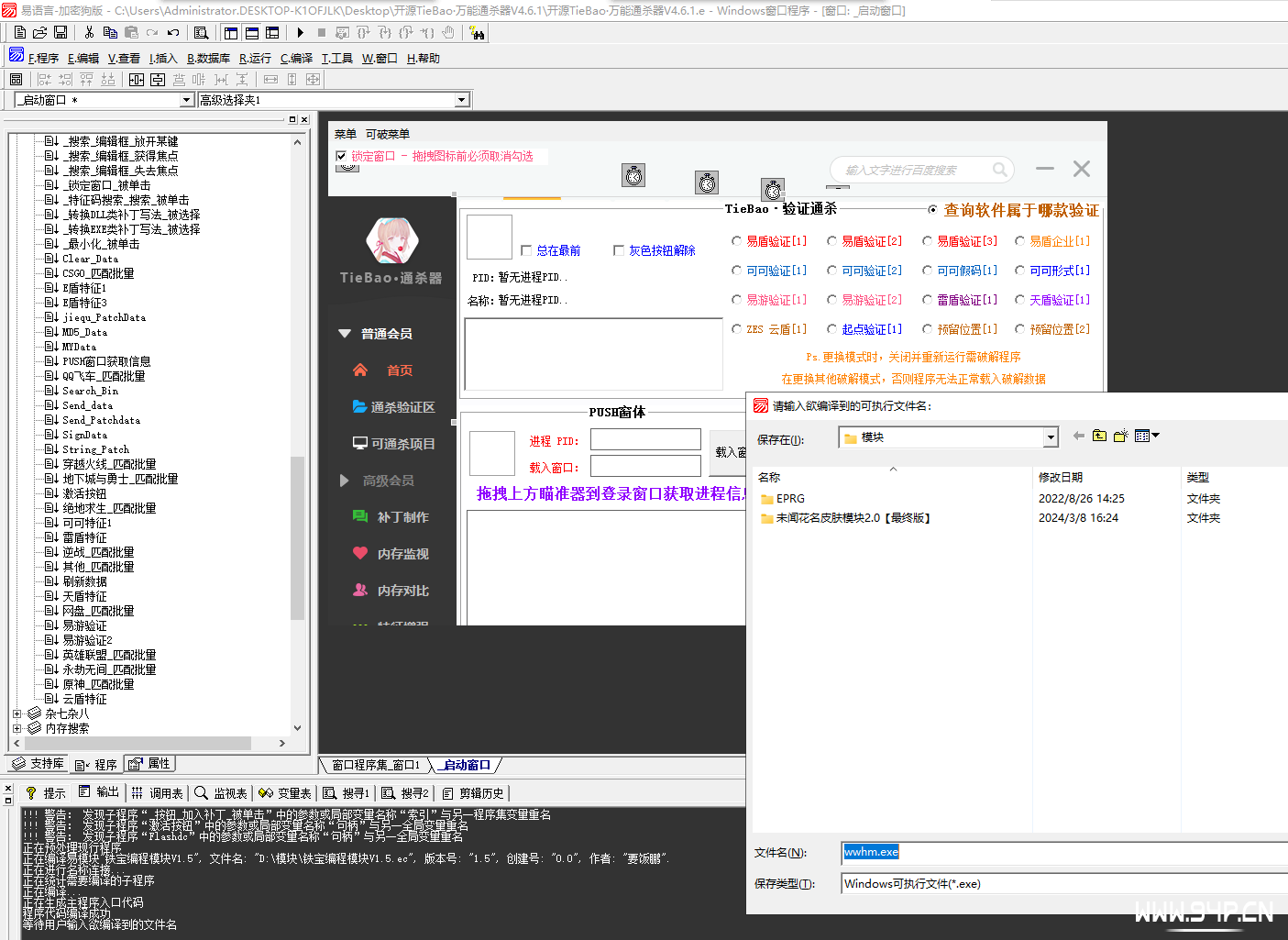Open the F.程序 menu
1288x940 pixels.
[x=43, y=58]
